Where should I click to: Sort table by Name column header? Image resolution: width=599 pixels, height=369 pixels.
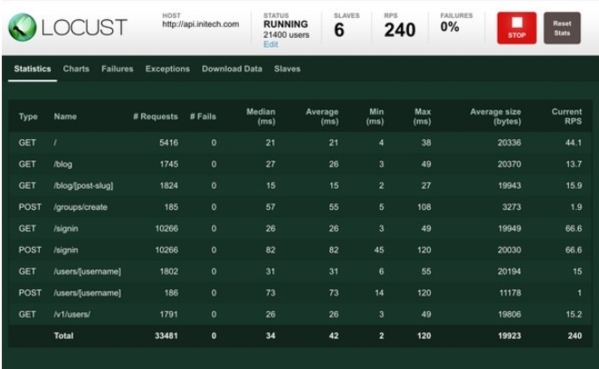[65, 117]
